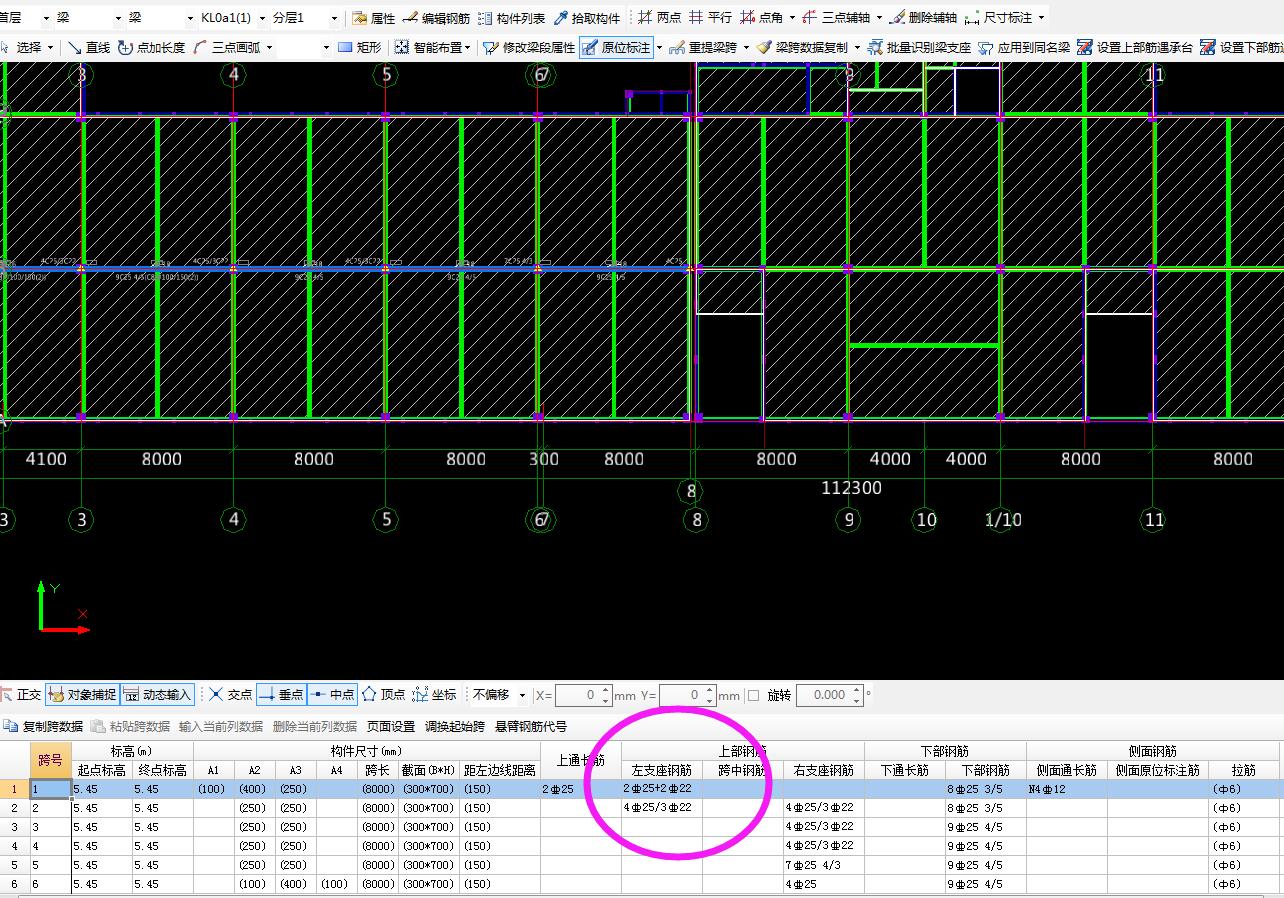Toggle 坐标 coordinate snap

coord(434,694)
